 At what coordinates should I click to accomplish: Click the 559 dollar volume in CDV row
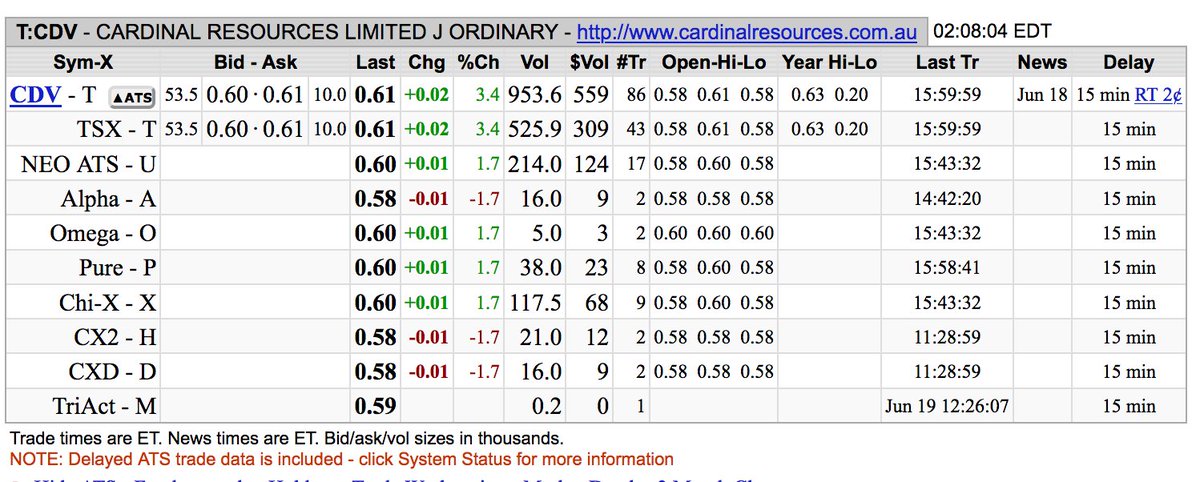(x=592, y=96)
